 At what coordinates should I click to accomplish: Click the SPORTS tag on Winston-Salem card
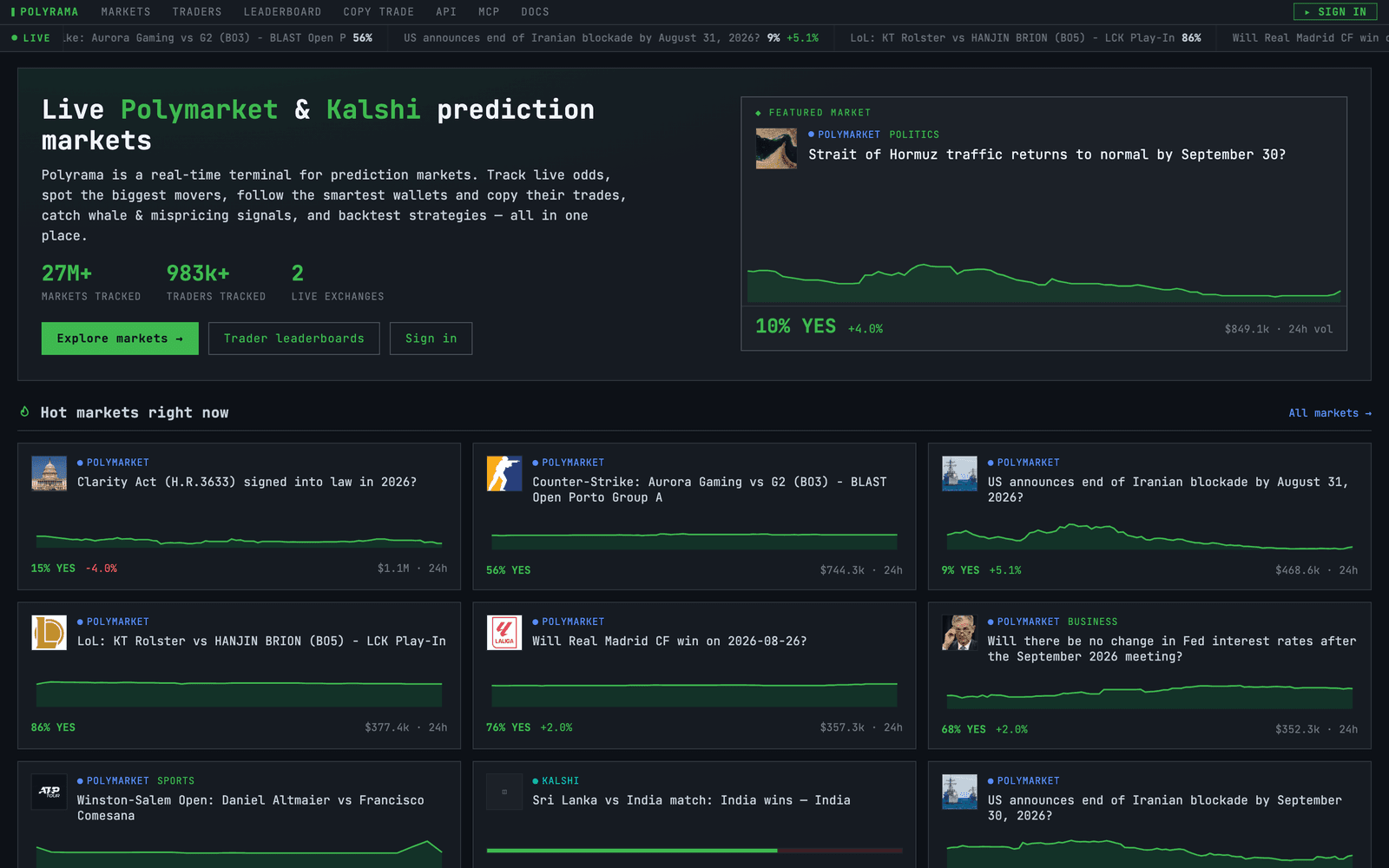tap(175, 781)
